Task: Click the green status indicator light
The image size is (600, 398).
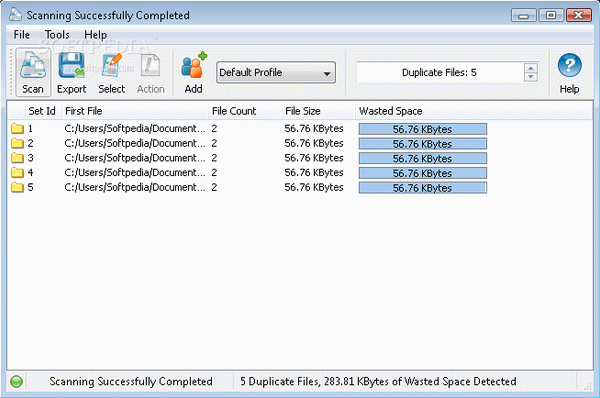Action: (16, 382)
